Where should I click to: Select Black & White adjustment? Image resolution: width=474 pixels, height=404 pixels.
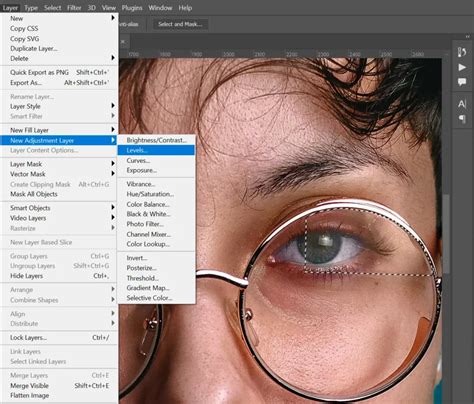point(156,214)
